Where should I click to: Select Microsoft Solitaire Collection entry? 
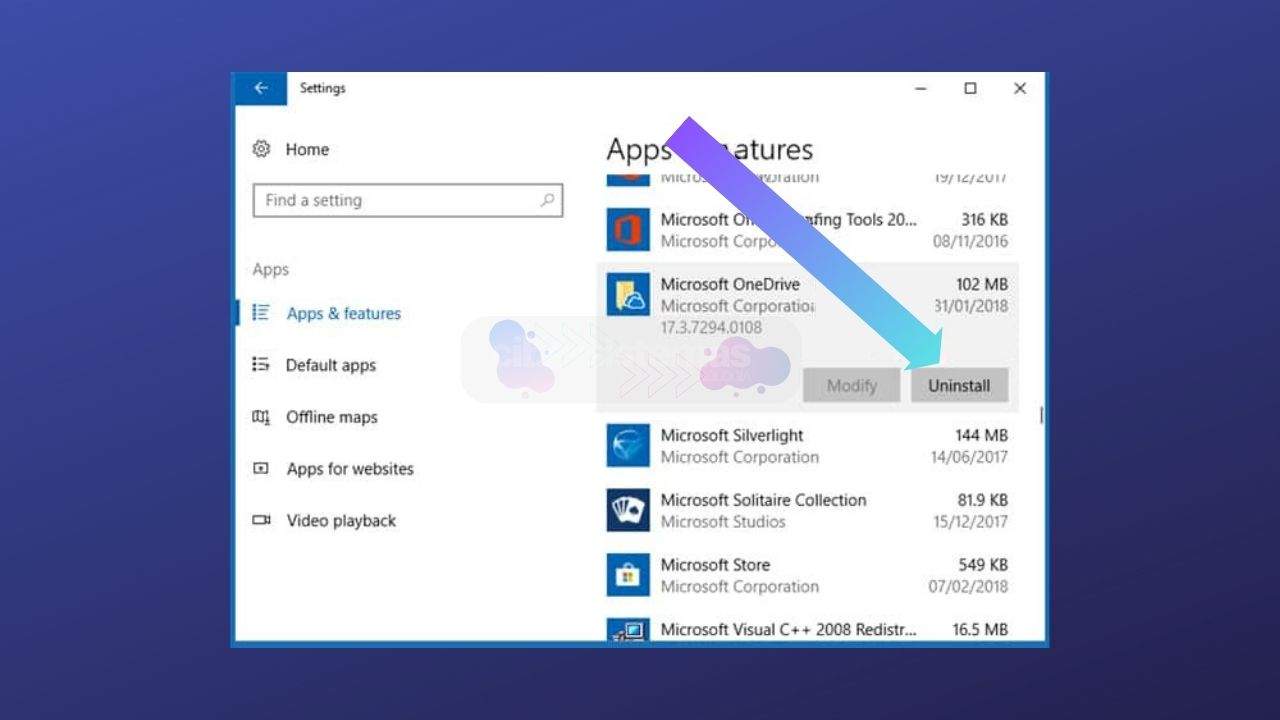coord(808,510)
